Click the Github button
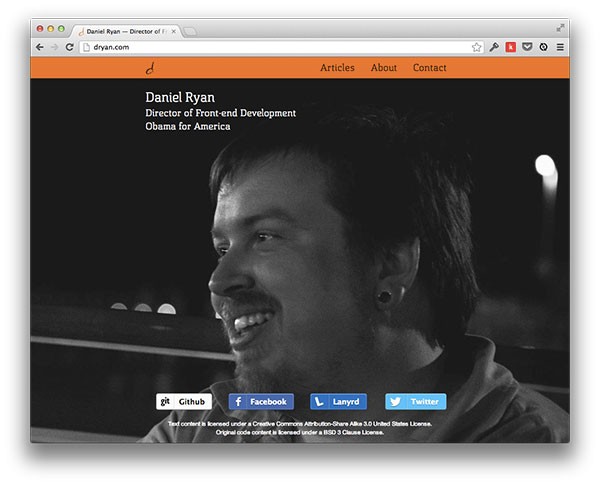This screenshot has height=485, width=600. 184,402
